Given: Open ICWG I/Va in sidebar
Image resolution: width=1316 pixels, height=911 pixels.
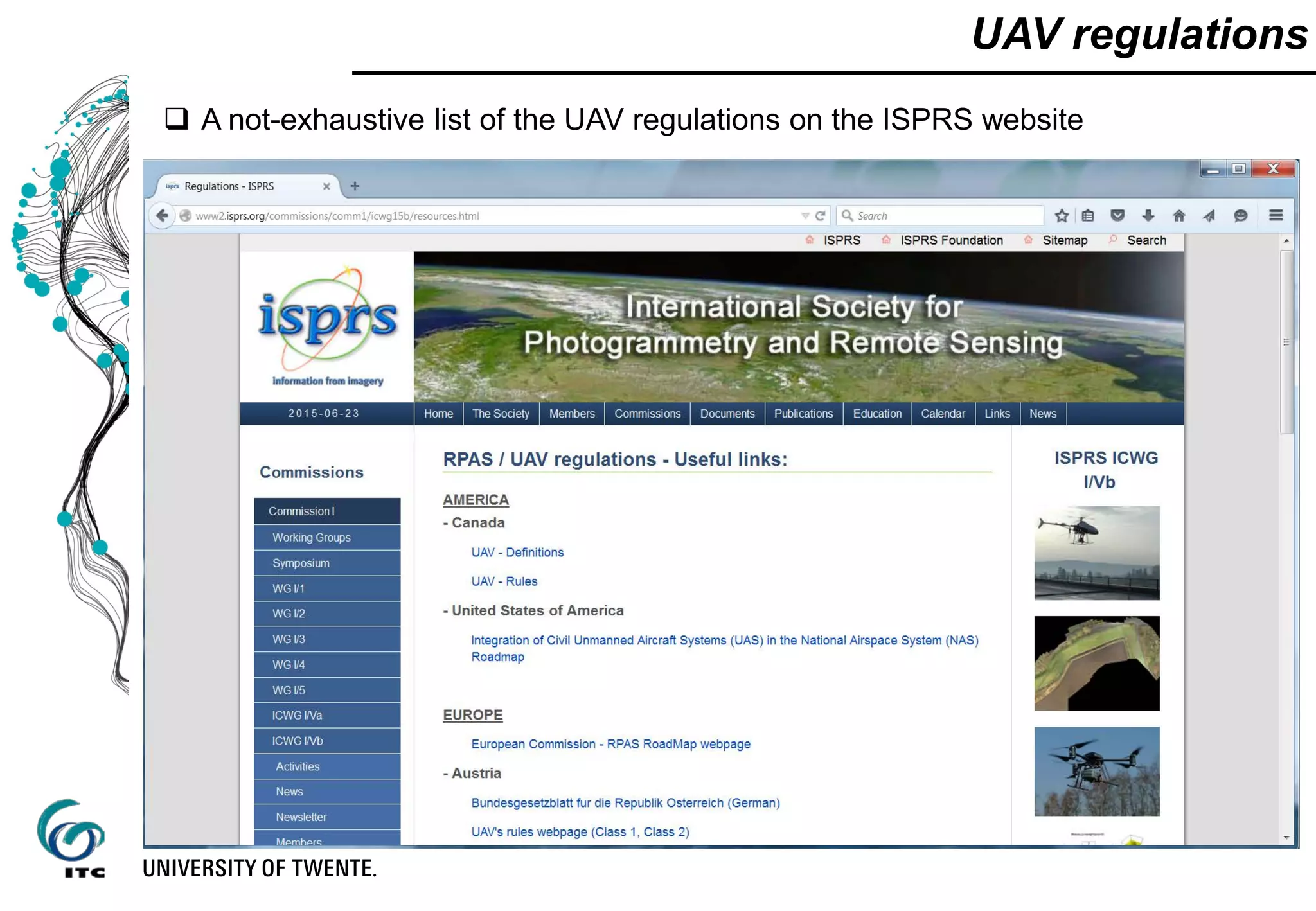Looking at the screenshot, I should pos(327,716).
